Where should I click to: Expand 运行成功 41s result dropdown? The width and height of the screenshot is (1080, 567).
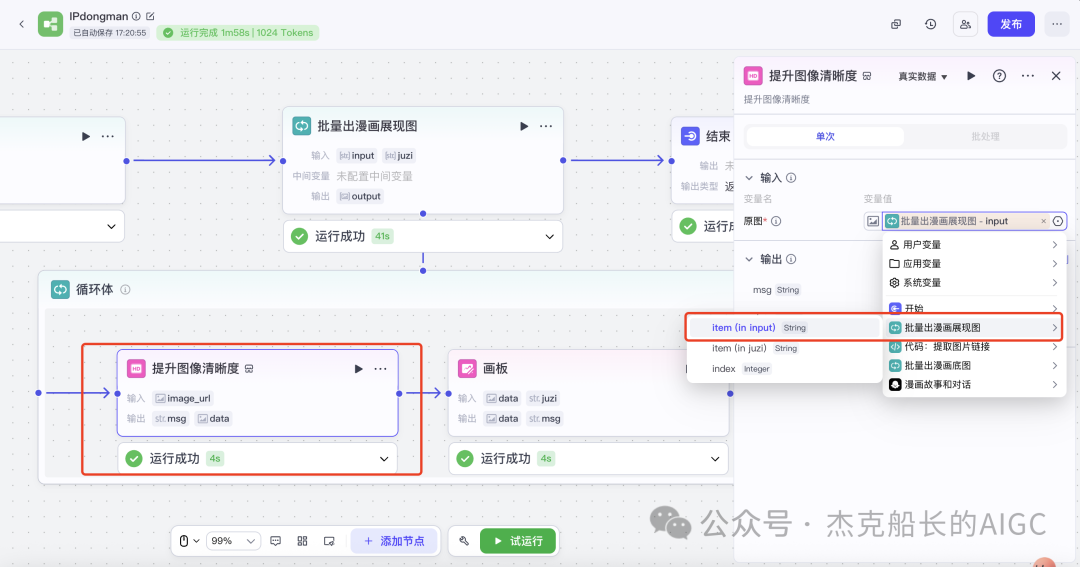(550, 236)
